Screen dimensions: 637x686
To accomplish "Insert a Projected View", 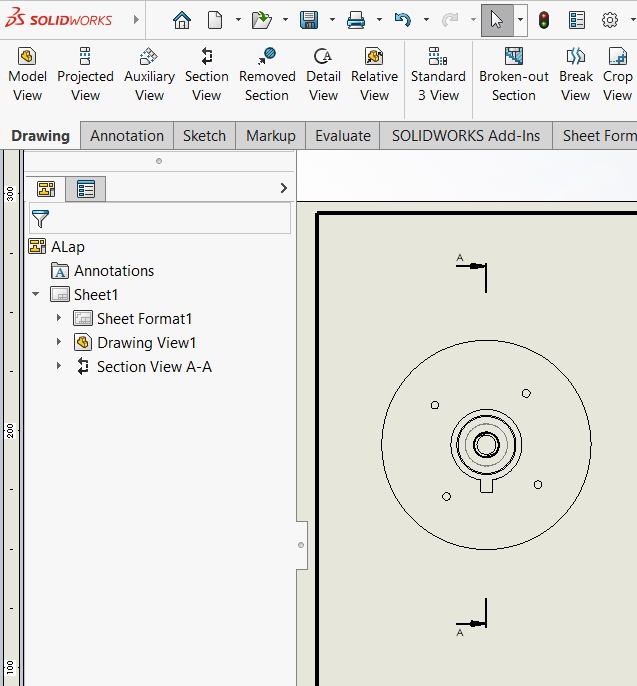I will coord(85,74).
